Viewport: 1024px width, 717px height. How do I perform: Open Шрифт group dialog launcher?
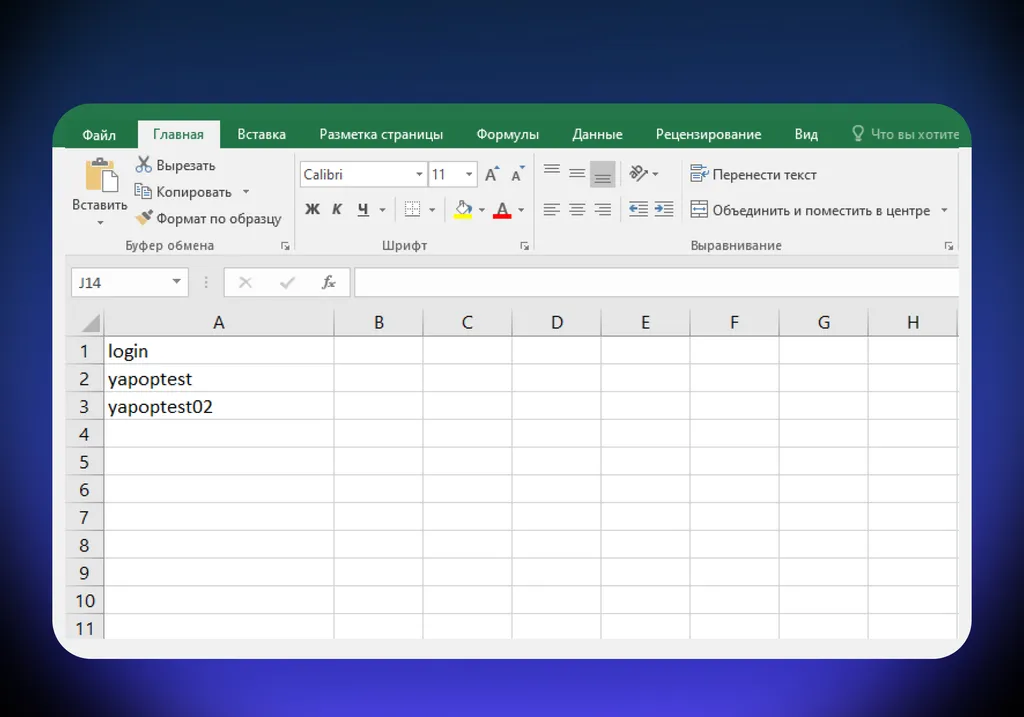click(x=524, y=246)
